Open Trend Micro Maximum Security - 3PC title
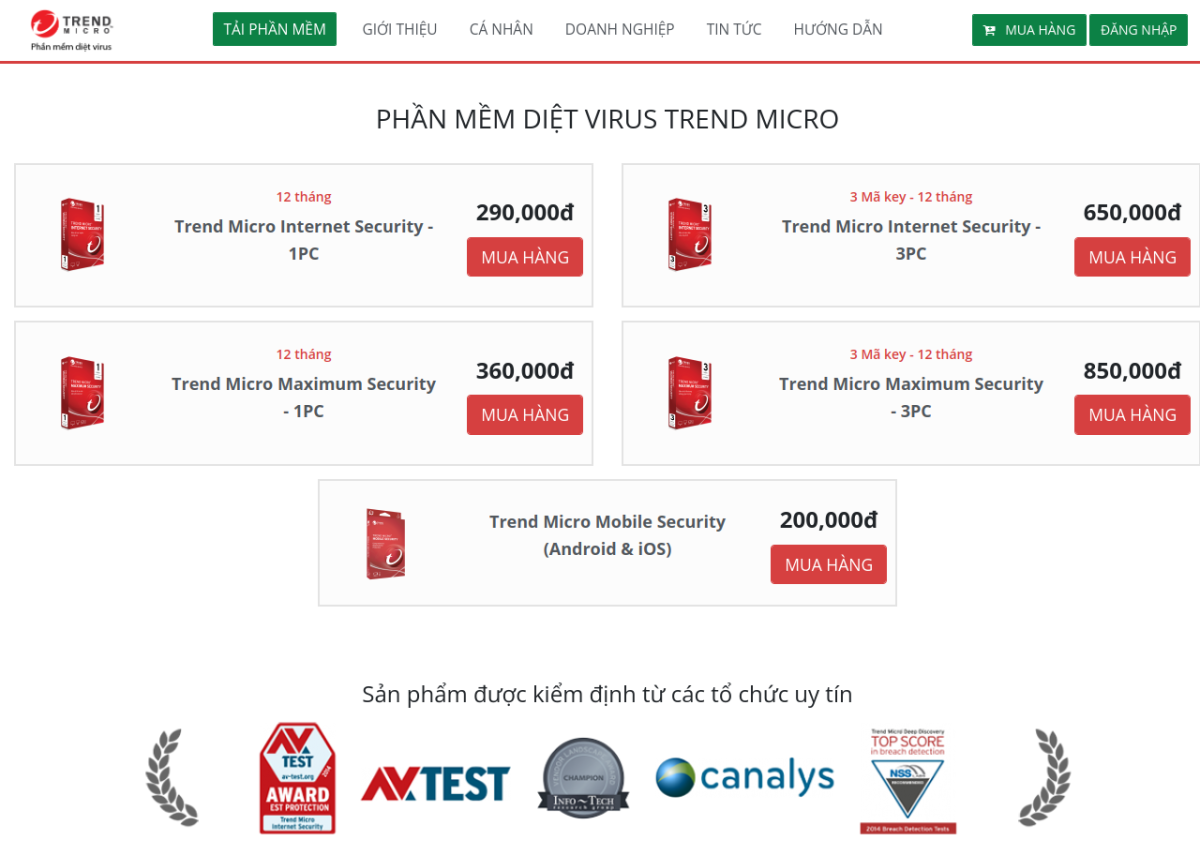The width and height of the screenshot is (1200, 843). pos(911,397)
